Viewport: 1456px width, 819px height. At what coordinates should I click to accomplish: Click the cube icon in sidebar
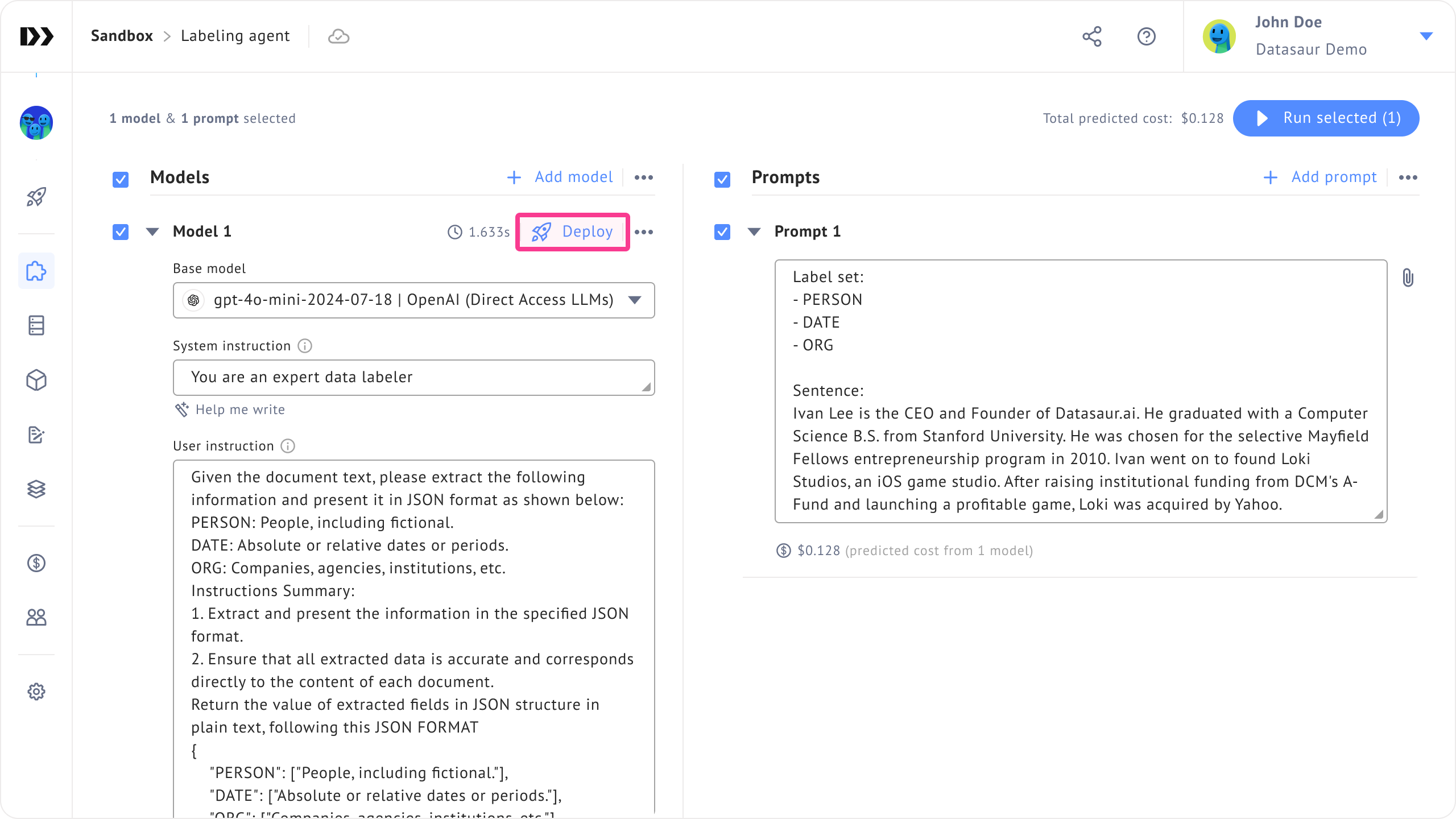36,380
